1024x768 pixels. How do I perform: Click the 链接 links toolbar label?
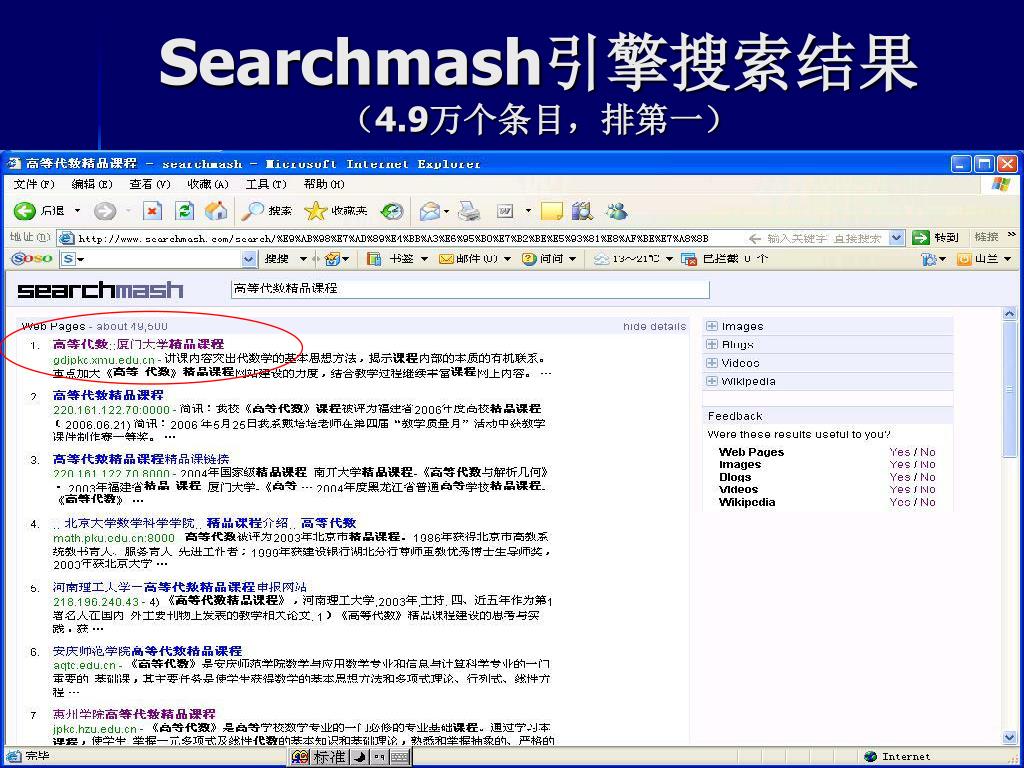[986, 237]
